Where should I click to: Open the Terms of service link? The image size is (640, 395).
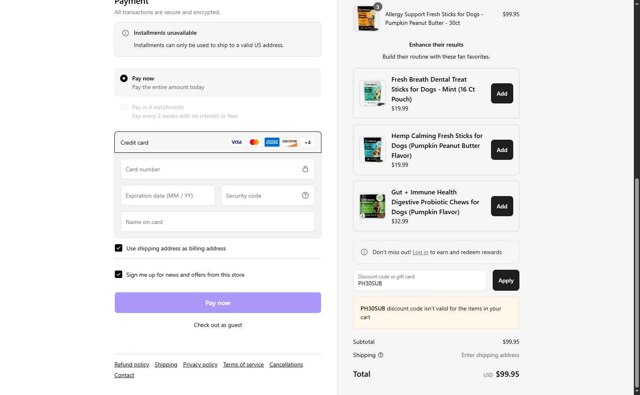[x=243, y=364]
